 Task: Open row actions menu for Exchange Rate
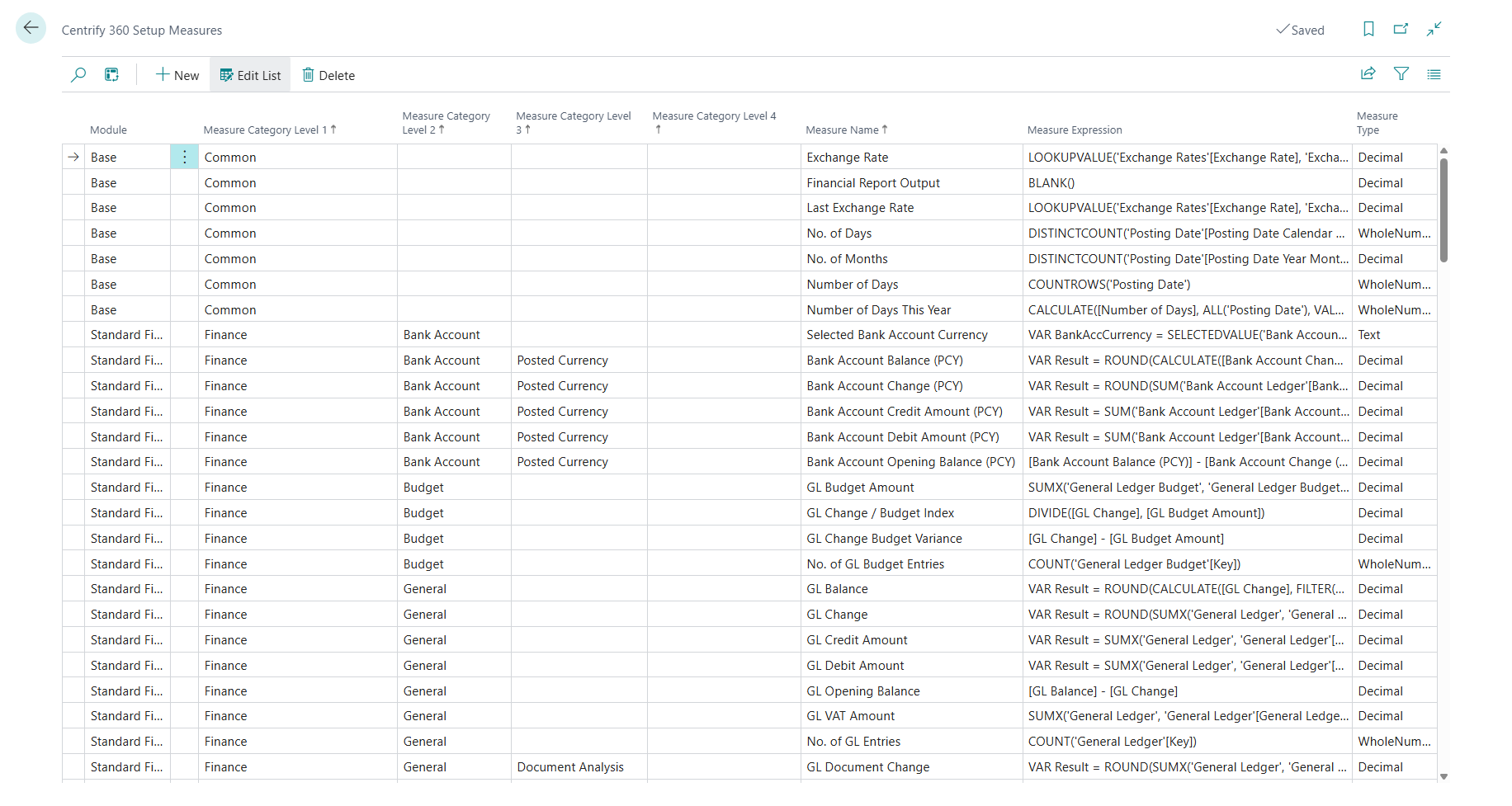[184, 157]
